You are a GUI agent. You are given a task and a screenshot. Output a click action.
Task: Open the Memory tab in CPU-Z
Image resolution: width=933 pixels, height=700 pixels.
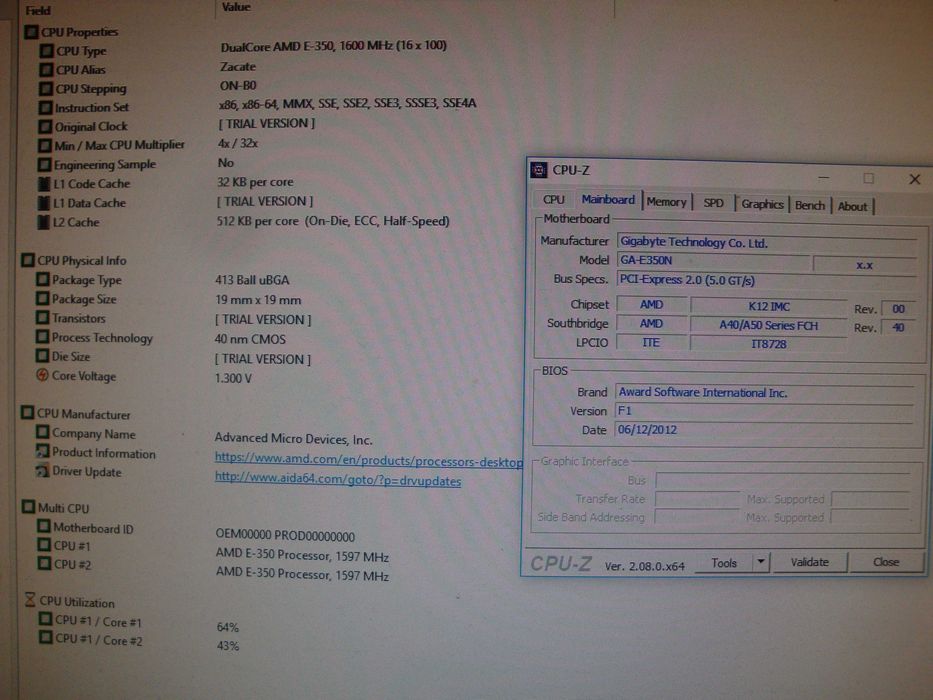(x=666, y=202)
